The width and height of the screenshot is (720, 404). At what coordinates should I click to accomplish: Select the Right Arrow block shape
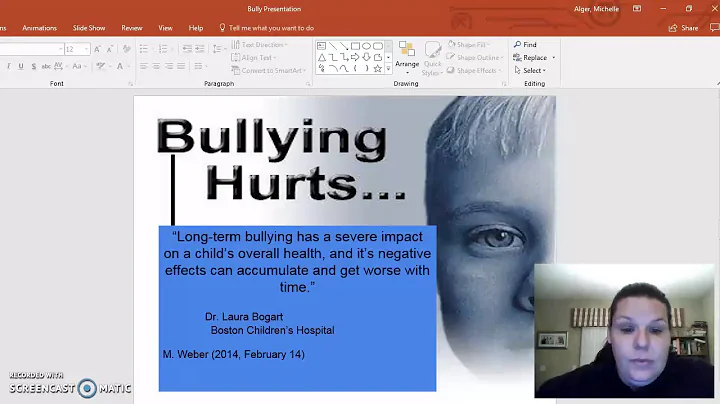[355, 57]
